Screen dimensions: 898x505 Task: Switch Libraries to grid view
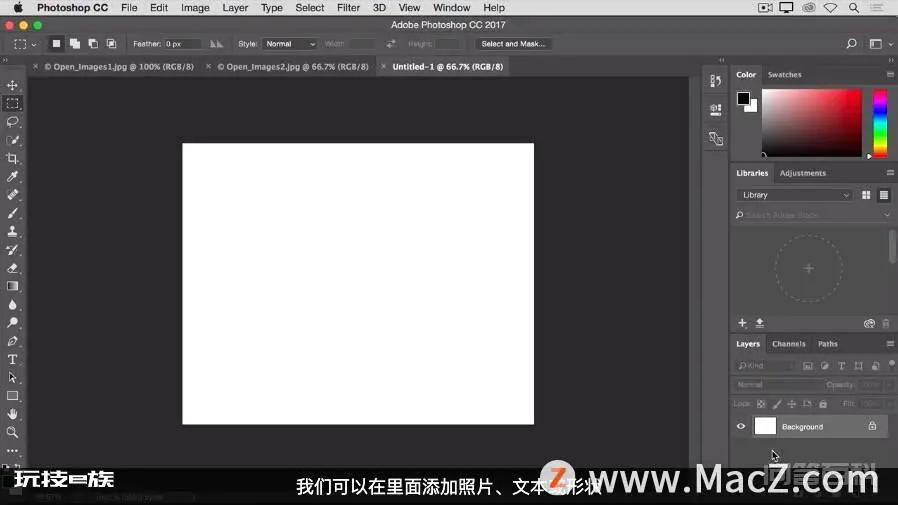(866, 195)
